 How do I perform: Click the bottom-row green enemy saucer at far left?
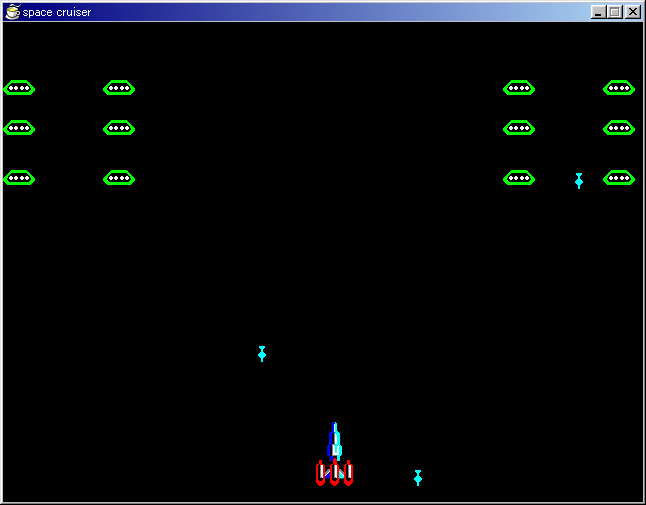coord(19,178)
